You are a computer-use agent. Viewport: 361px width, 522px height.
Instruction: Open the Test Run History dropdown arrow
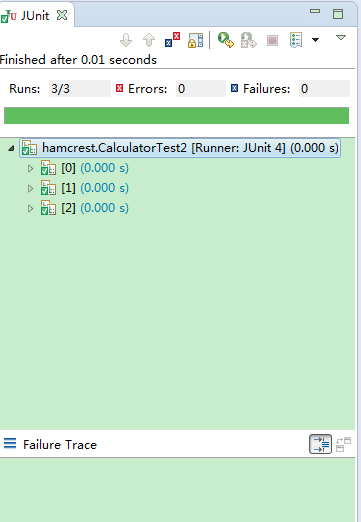click(315, 40)
